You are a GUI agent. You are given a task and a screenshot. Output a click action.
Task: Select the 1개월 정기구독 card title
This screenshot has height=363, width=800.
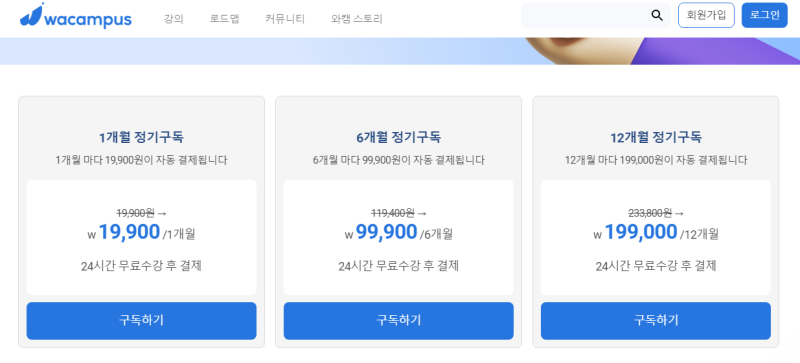pos(141,137)
